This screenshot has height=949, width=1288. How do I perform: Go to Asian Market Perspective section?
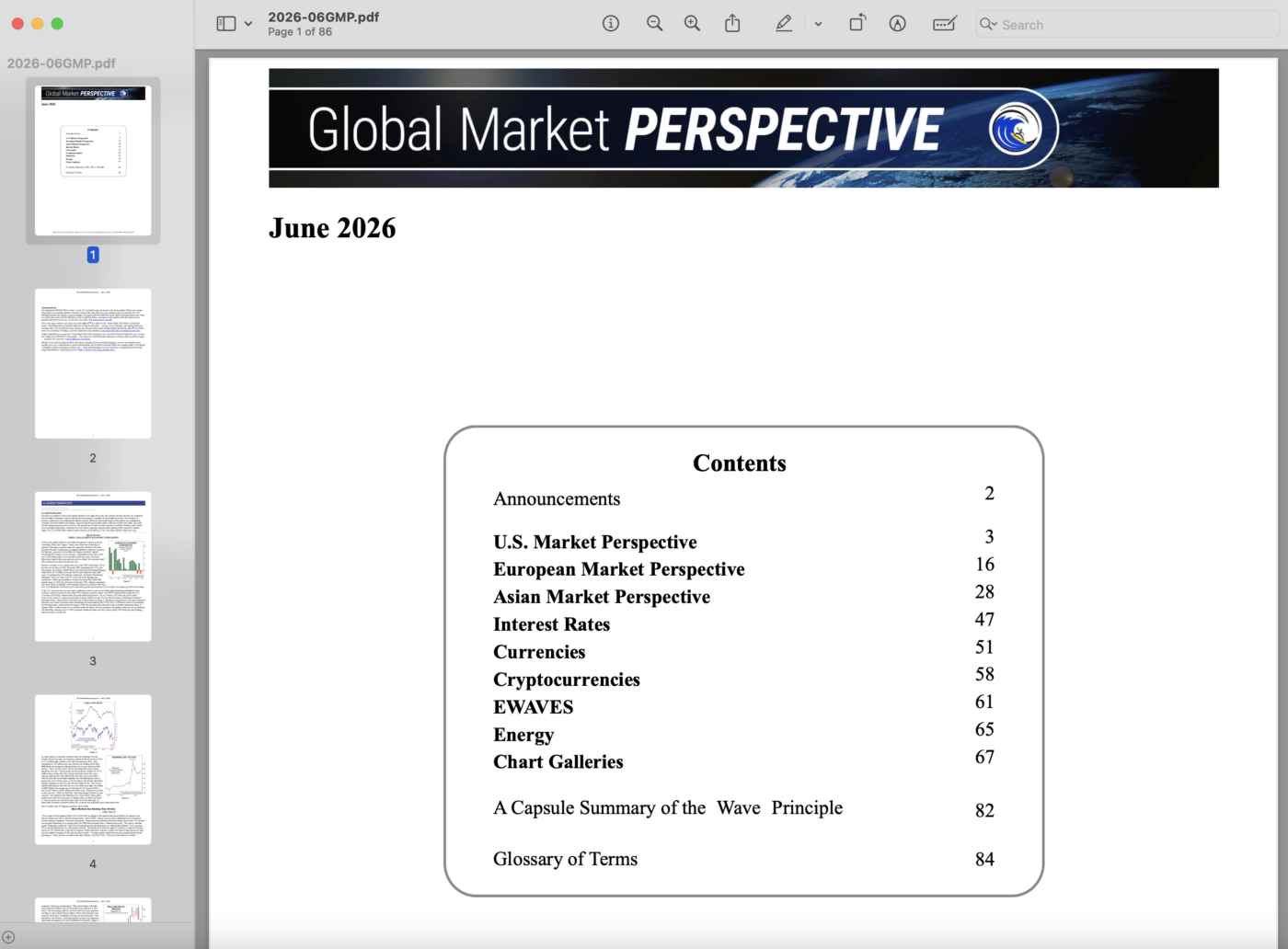[x=602, y=597]
